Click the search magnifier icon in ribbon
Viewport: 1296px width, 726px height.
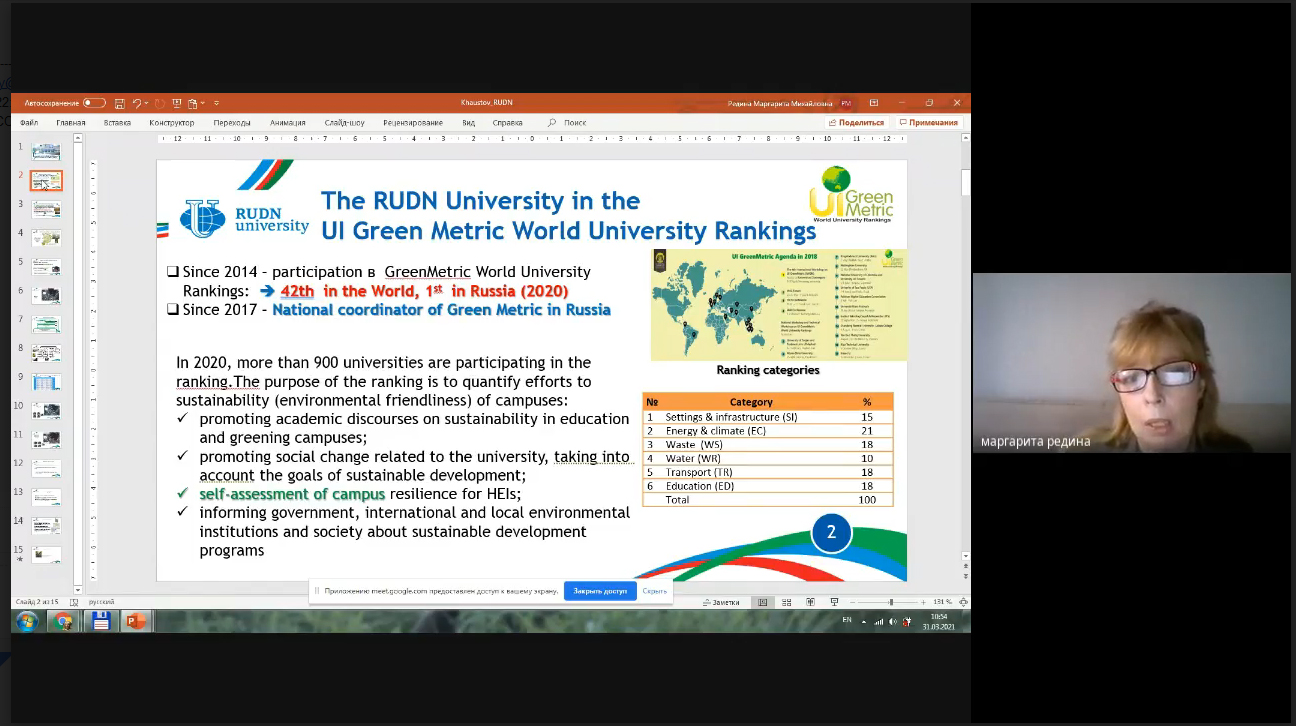click(x=552, y=123)
